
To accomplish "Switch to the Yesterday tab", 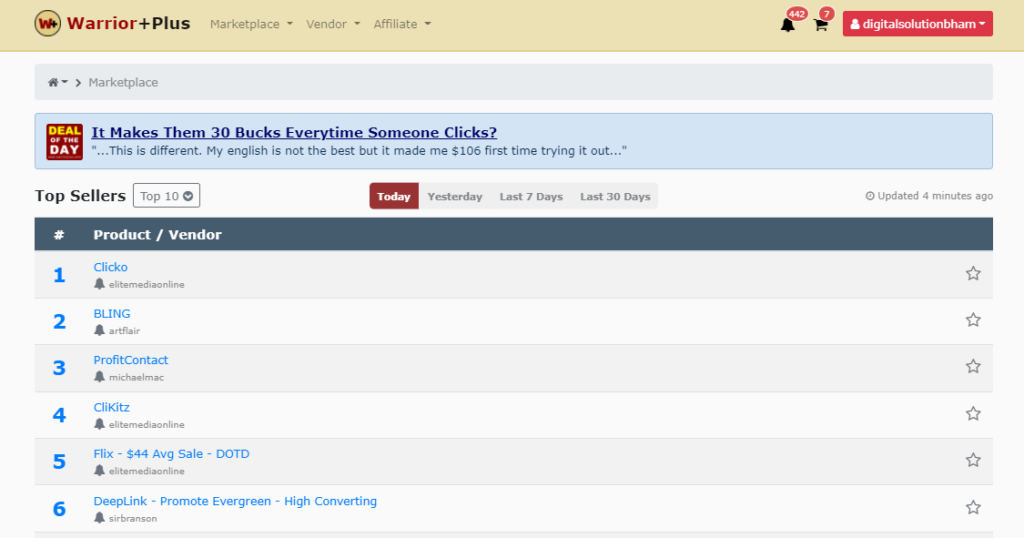I will (x=455, y=197).
